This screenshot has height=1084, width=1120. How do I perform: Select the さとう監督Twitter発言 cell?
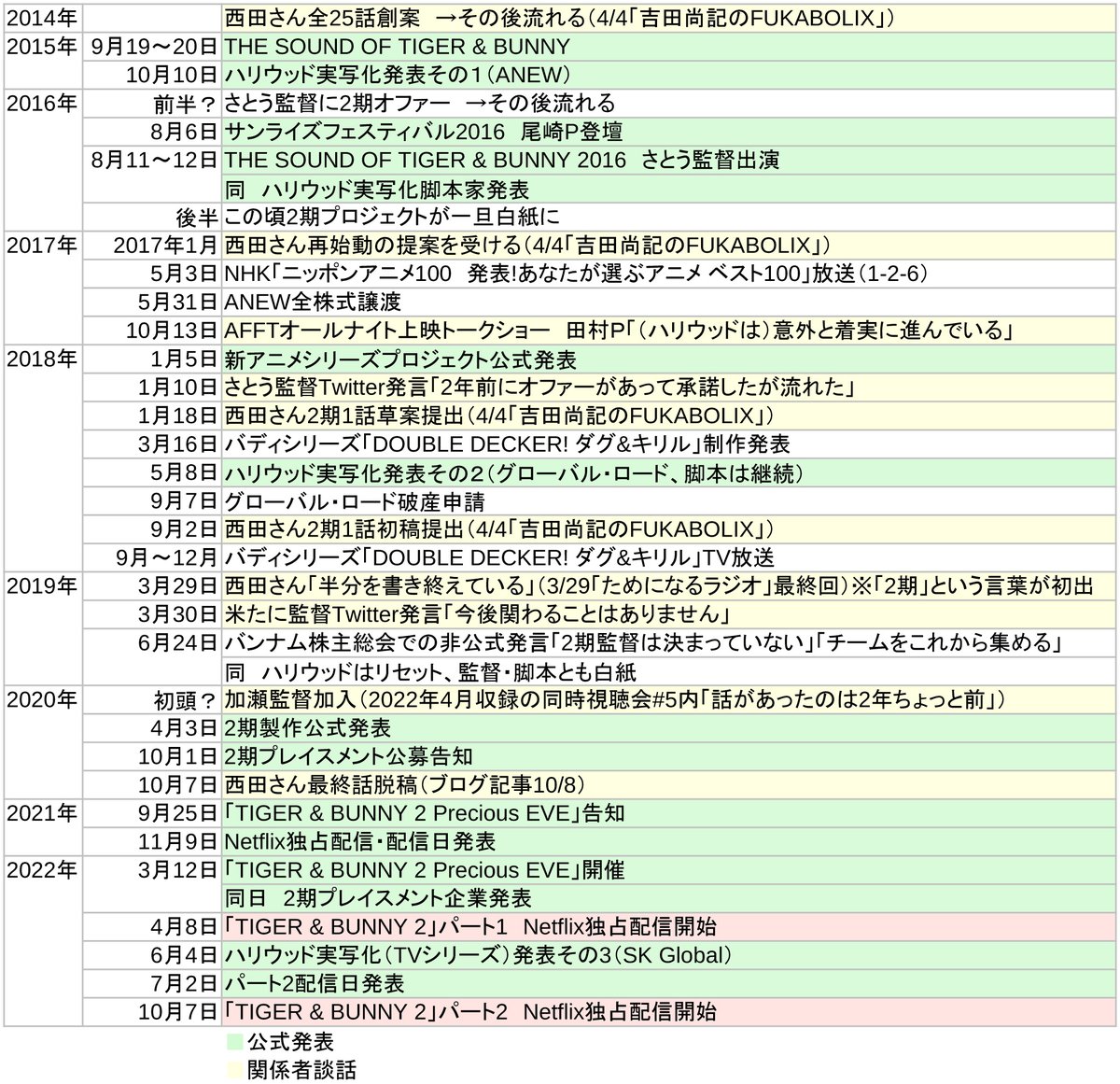(669, 387)
